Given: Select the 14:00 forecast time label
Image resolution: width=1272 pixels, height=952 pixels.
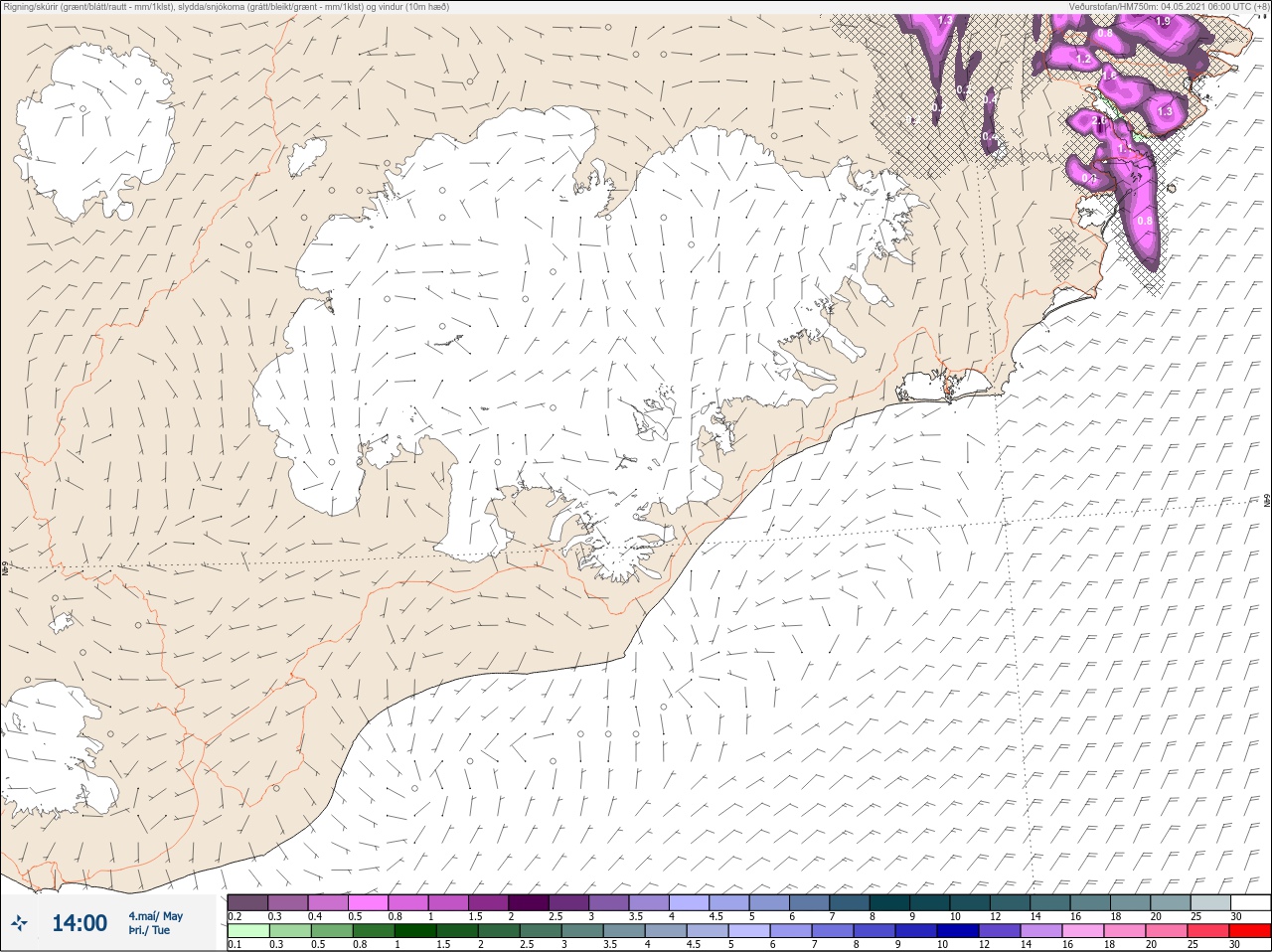Looking at the screenshot, I should (x=79, y=923).
